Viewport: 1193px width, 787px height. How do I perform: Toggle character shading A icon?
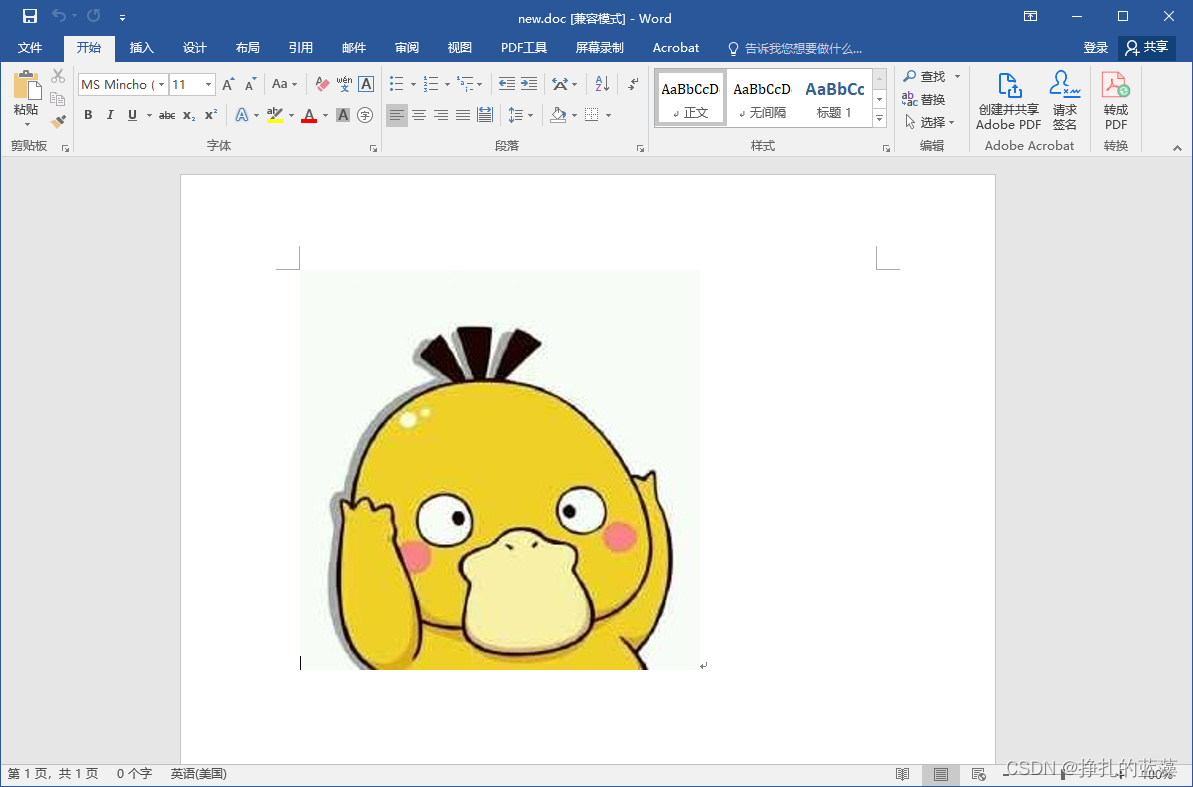tap(343, 115)
